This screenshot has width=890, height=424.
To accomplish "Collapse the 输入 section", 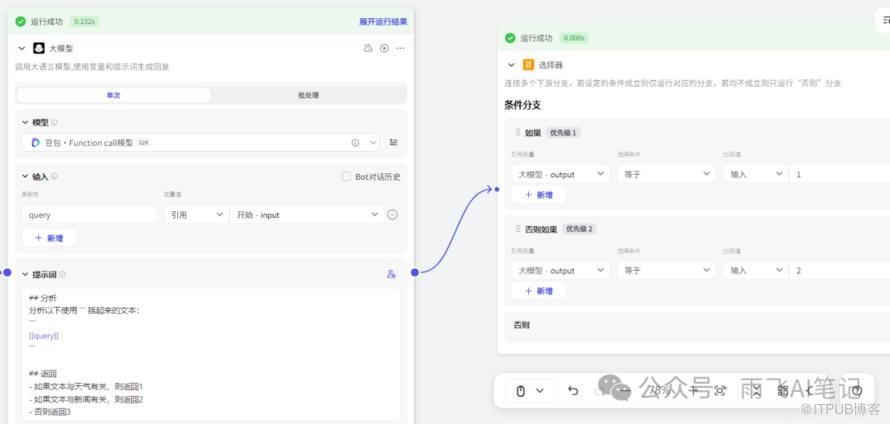I will pyautogui.click(x=25, y=177).
